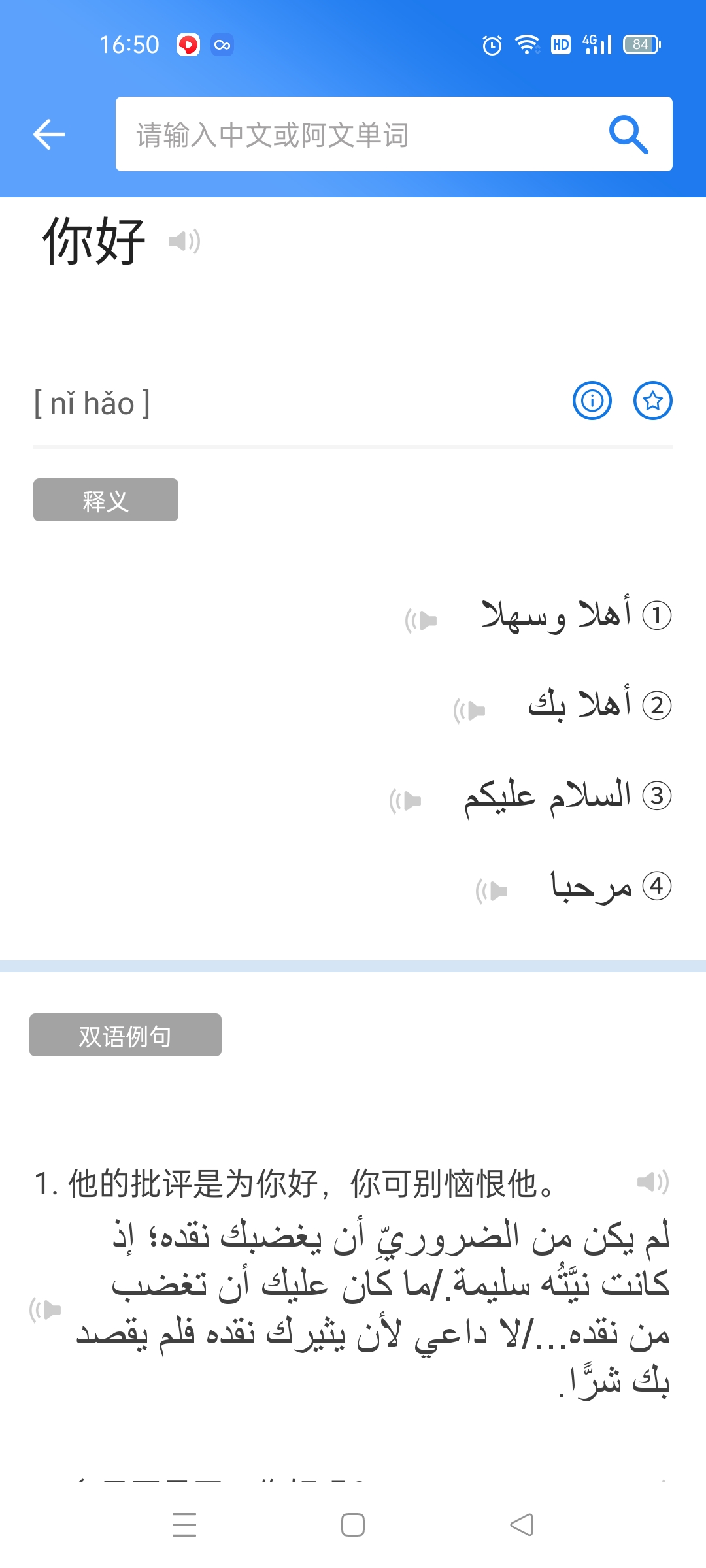706x1568 pixels.
Task: Play Arabic example sentence audio
Action: [45, 1309]
